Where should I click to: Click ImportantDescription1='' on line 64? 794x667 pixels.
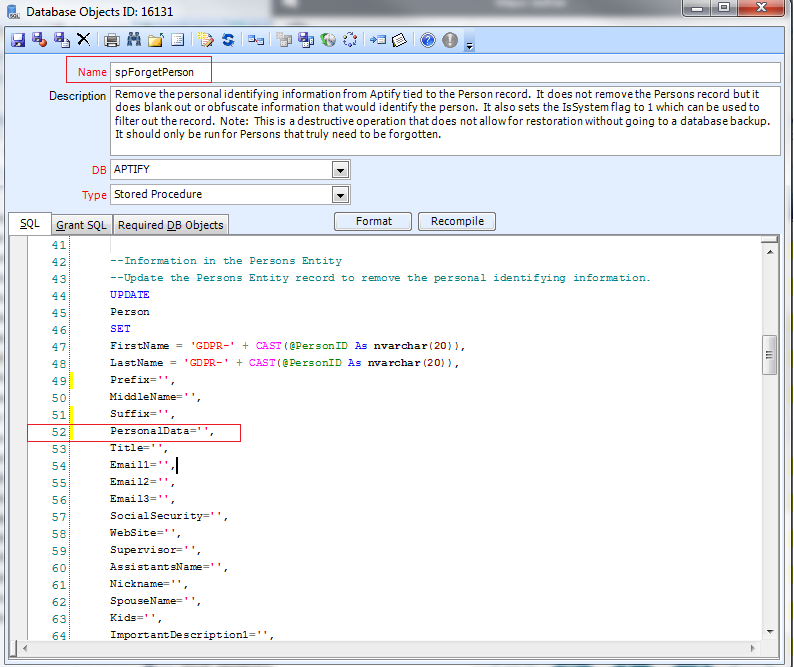click(x=192, y=635)
